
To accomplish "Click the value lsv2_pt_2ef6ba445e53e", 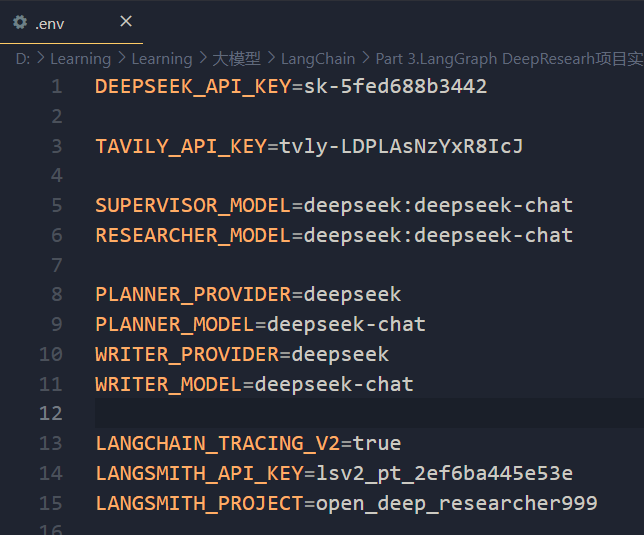I will click(x=444, y=474).
